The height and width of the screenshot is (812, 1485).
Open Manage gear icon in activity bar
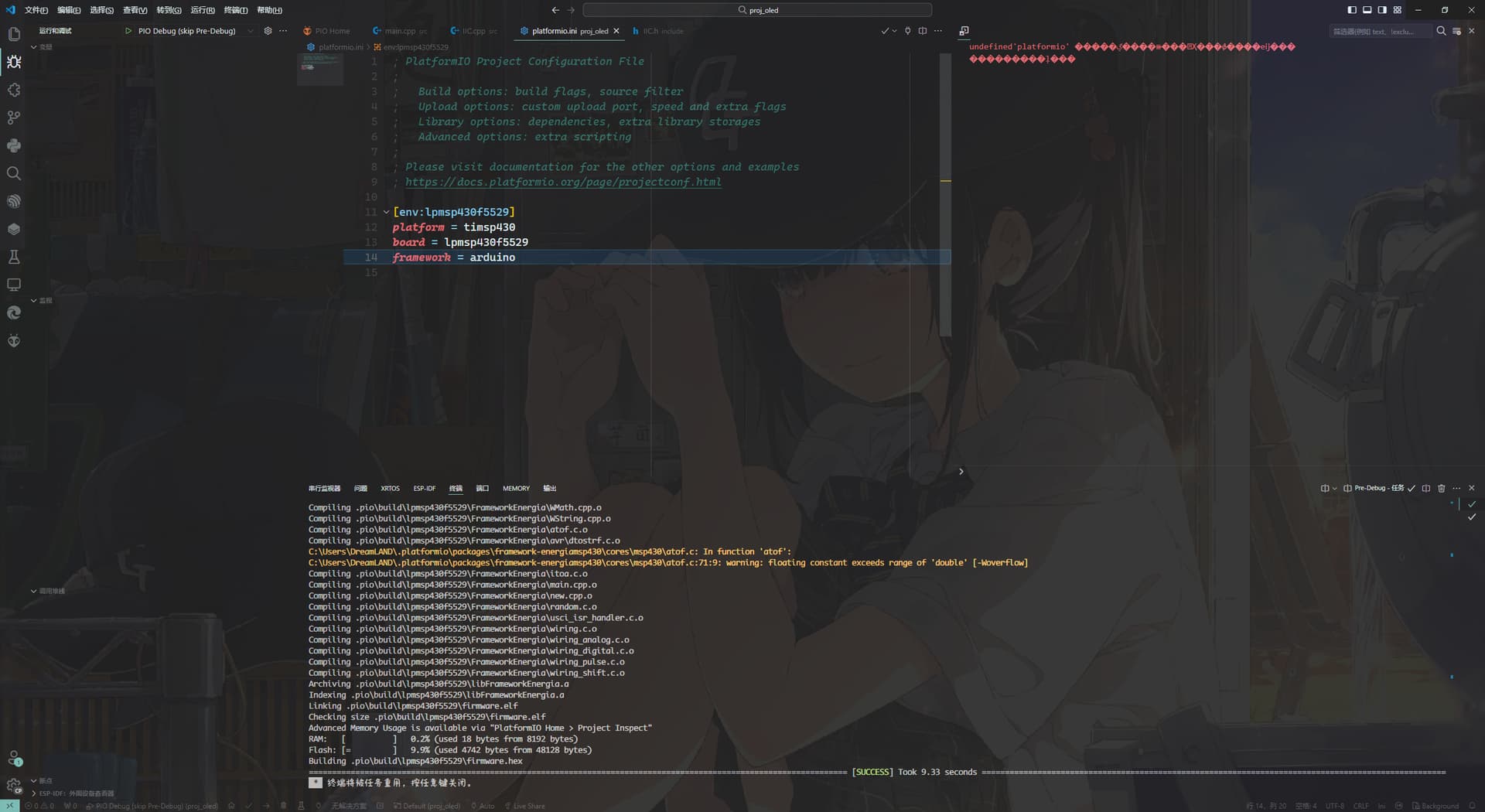pos(14,786)
